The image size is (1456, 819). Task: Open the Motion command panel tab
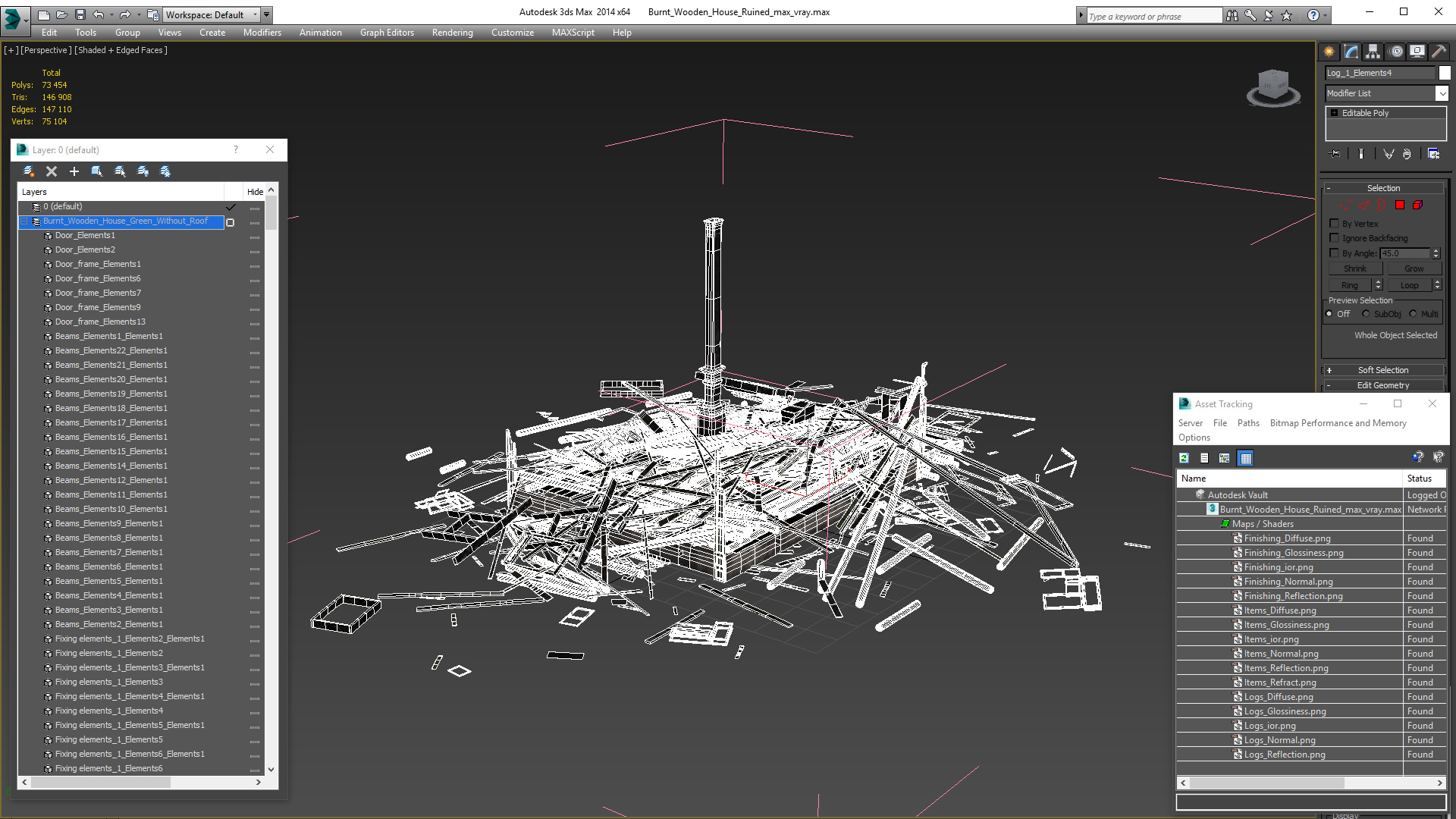coord(1396,52)
